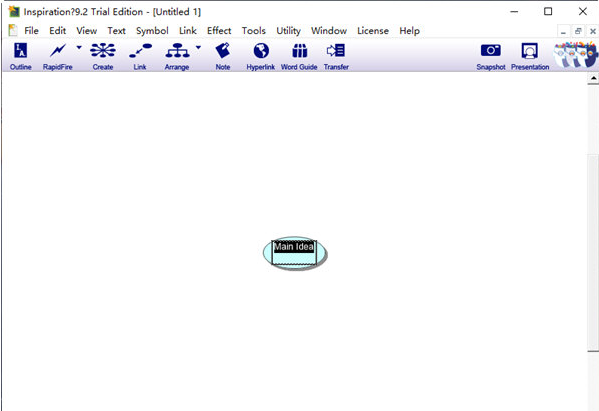Open the Window menu

pyautogui.click(x=329, y=31)
